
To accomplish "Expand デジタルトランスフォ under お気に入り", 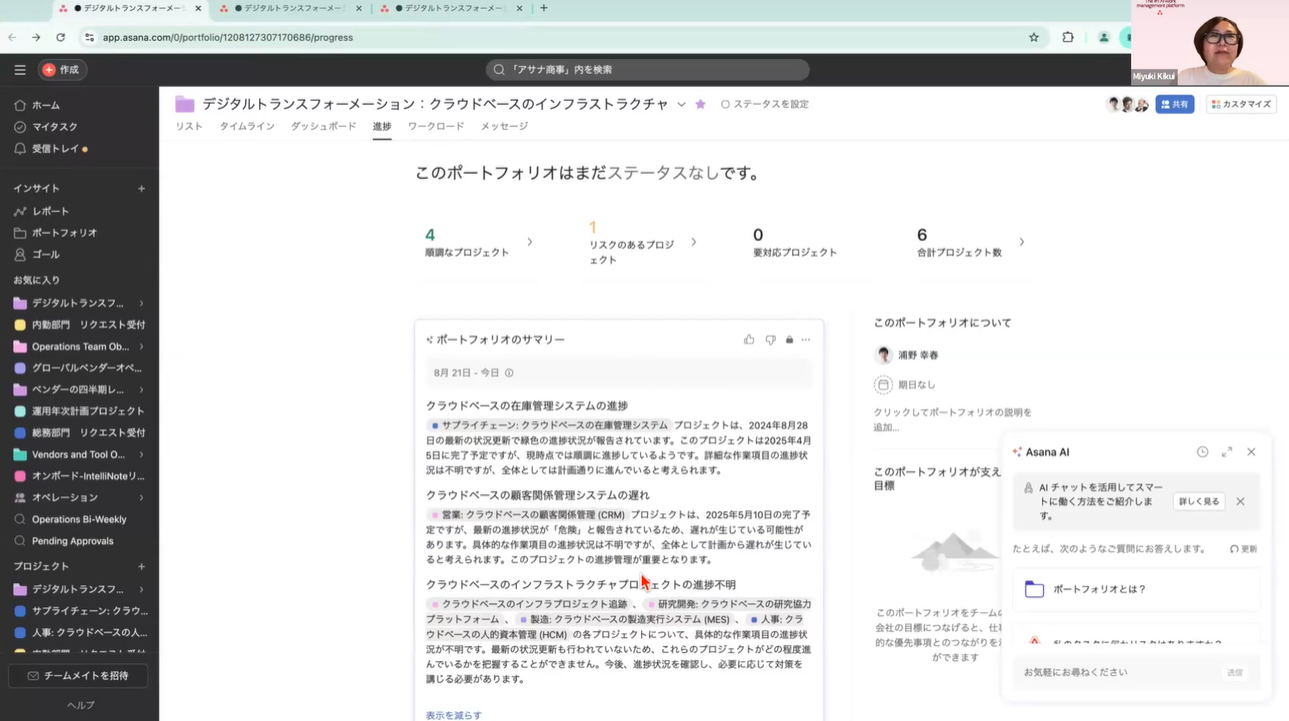I will point(139,302).
